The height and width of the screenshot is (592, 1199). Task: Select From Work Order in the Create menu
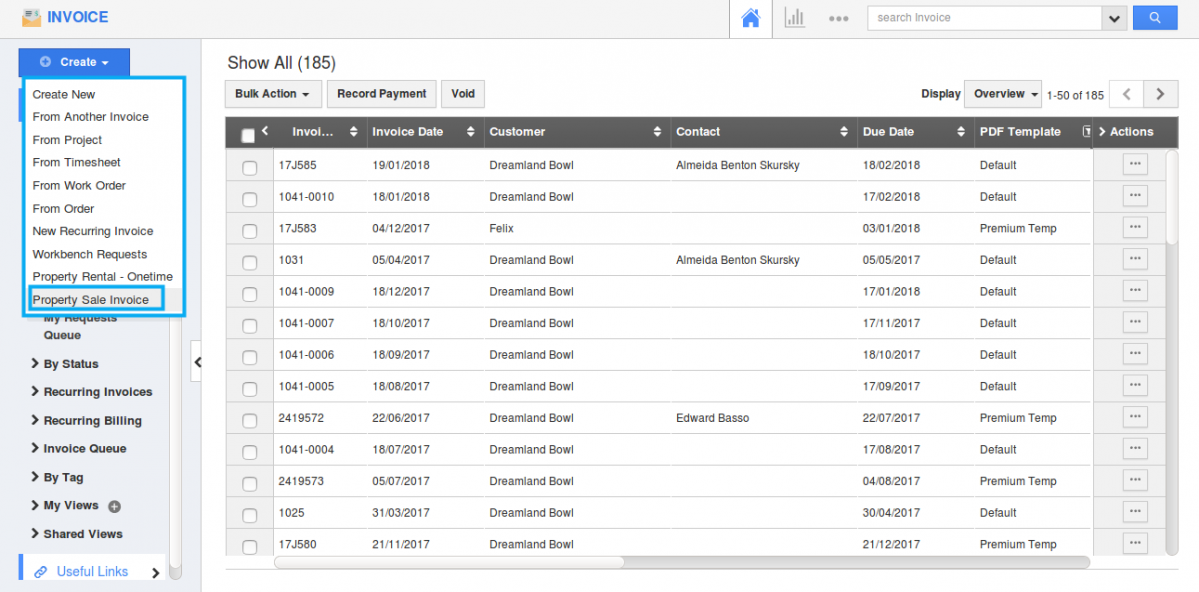79,185
